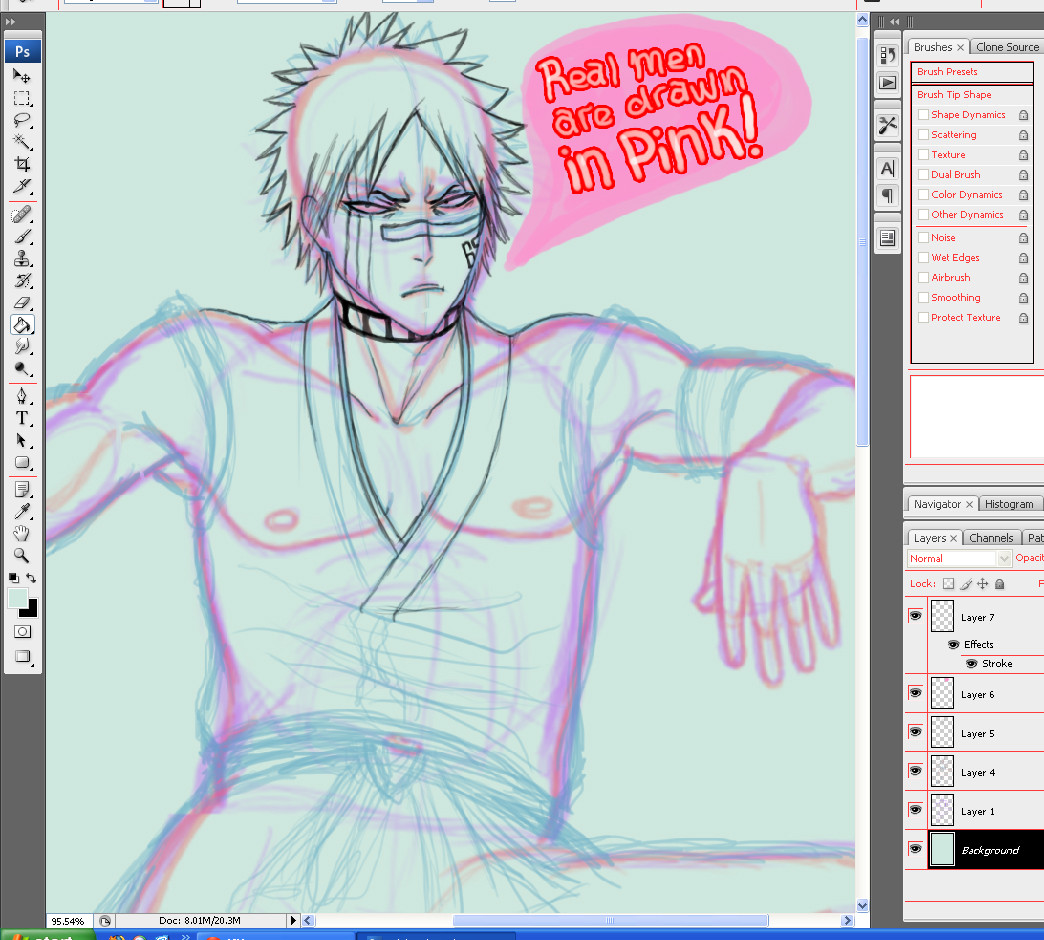Switch to the Channels tab
Screen dimensions: 1044x940
(x=991, y=538)
